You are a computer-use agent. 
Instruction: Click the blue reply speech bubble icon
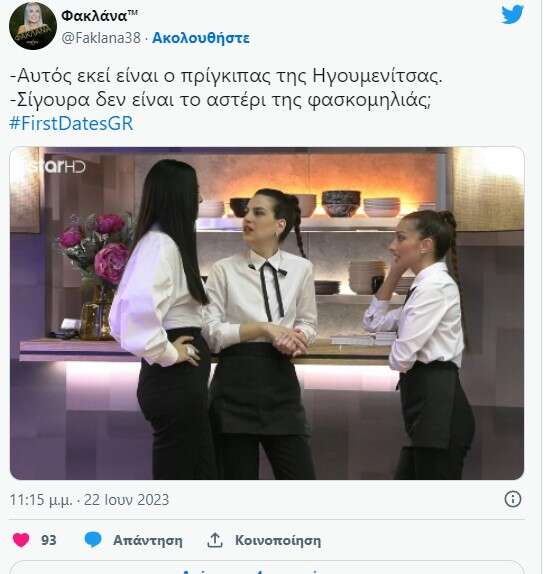(x=93, y=540)
